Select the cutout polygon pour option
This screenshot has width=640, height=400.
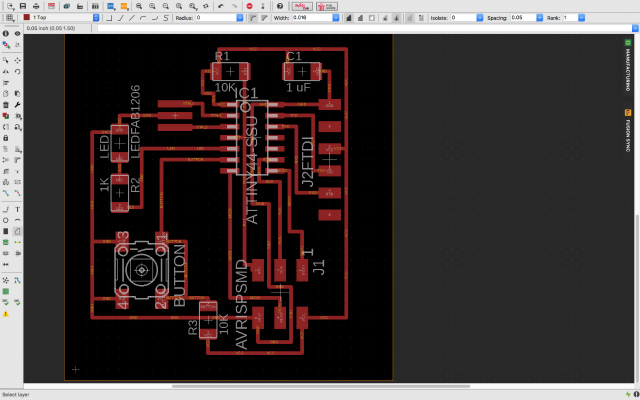coord(372,18)
